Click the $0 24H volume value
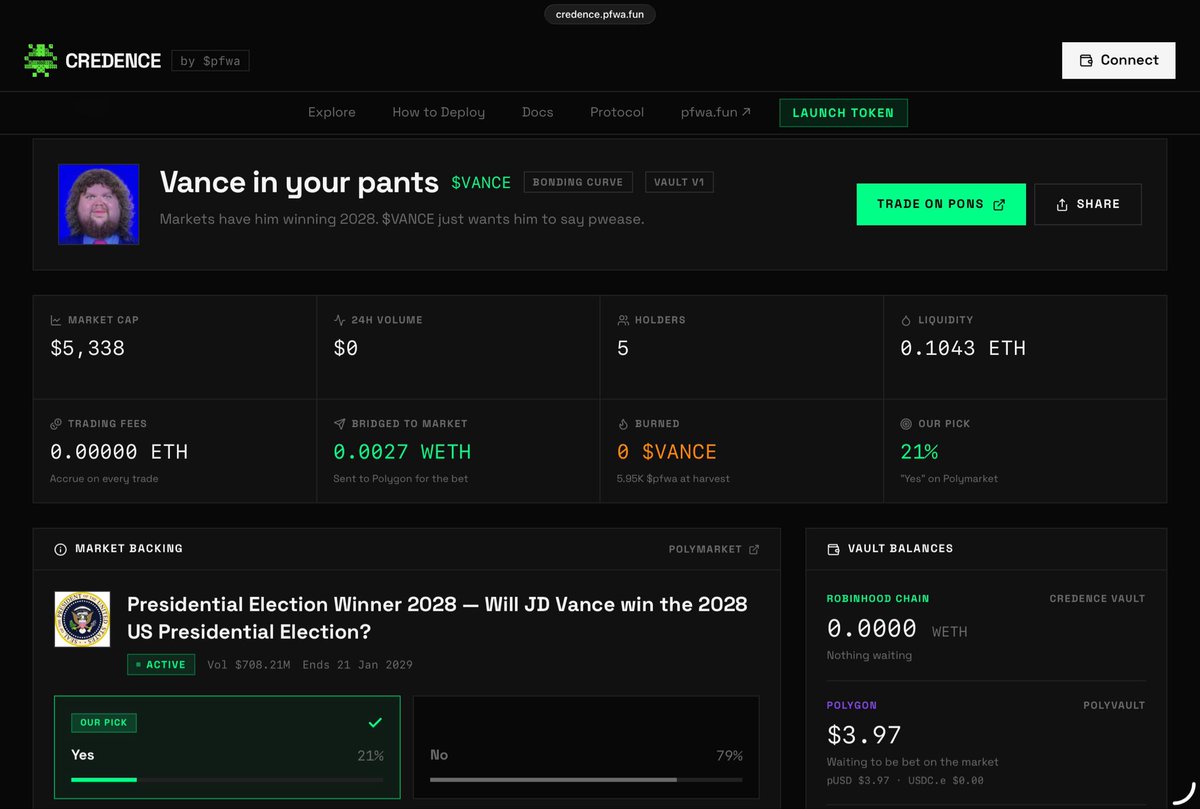The height and width of the screenshot is (809, 1200). pos(346,349)
